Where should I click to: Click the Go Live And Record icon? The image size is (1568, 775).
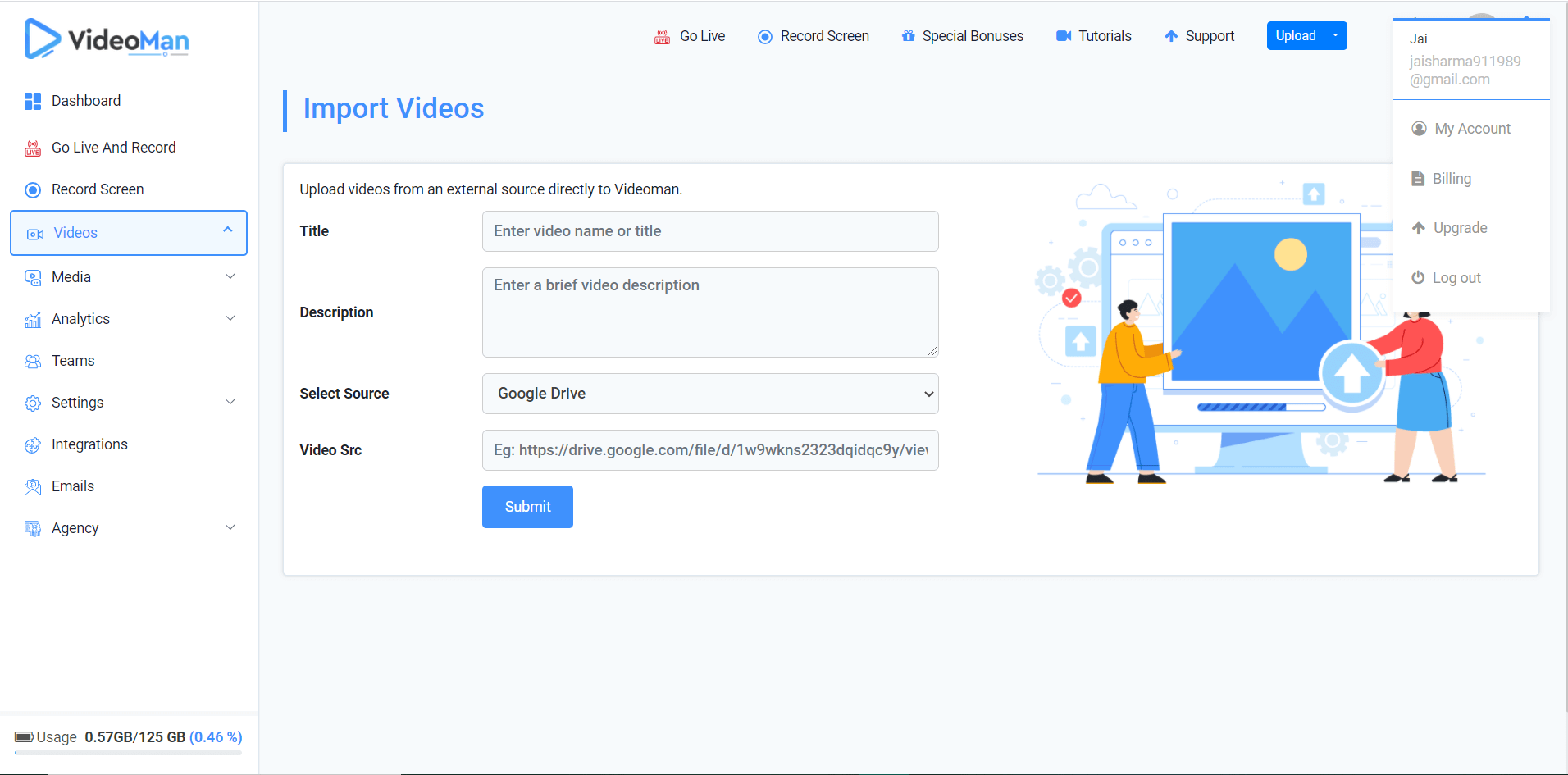33,148
